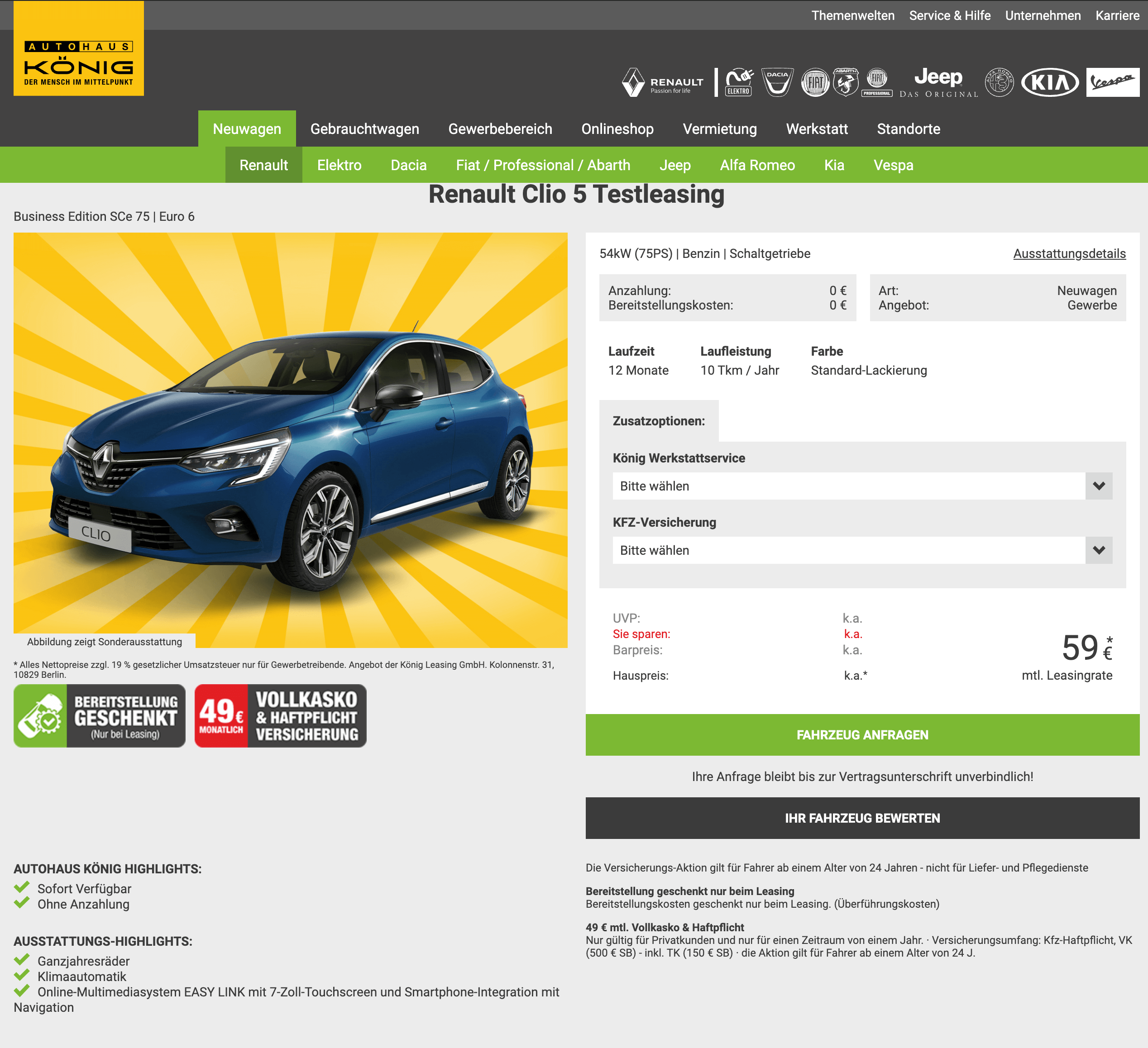Image resolution: width=1148 pixels, height=1048 pixels.
Task: Select Werkstatt in main navigation
Action: pyautogui.click(x=817, y=129)
